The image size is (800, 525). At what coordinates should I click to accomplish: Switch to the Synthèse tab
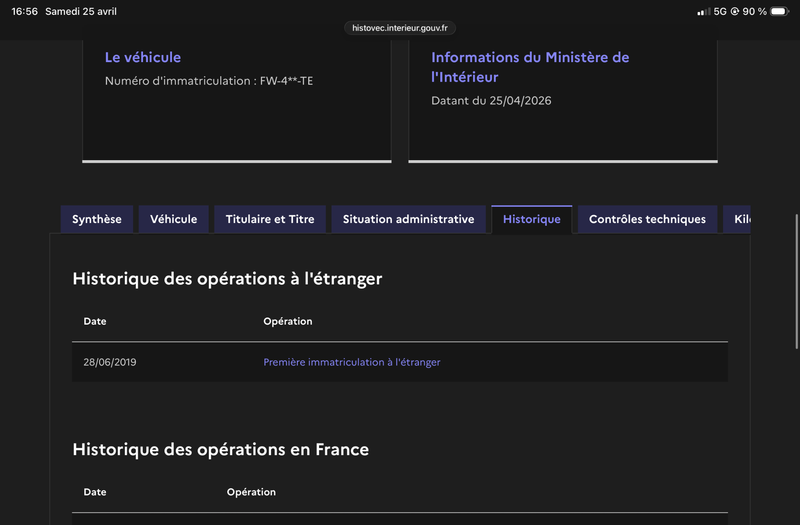pyautogui.click(x=97, y=219)
